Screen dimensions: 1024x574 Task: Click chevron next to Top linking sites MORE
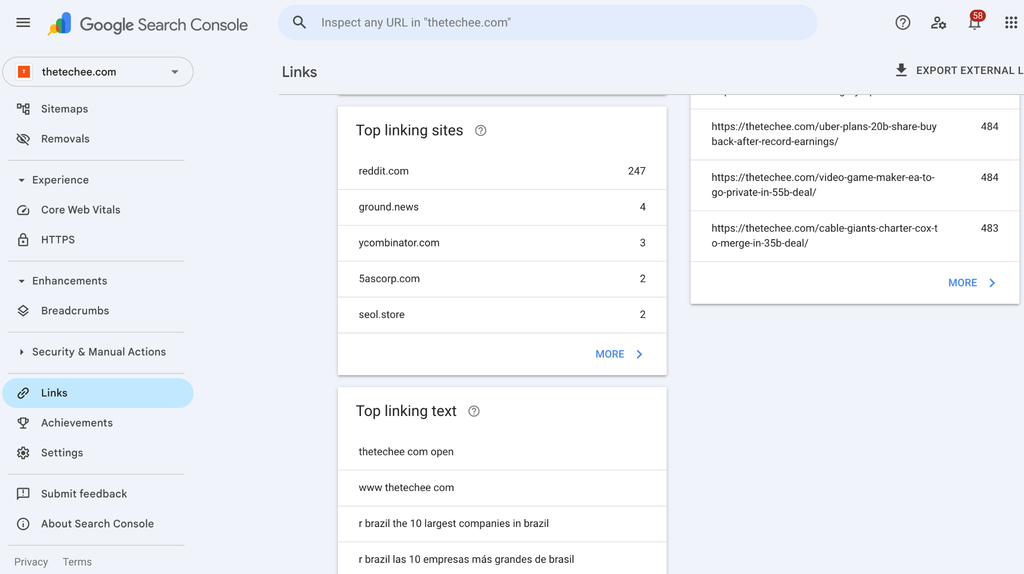pyautogui.click(x=639, y=354)
